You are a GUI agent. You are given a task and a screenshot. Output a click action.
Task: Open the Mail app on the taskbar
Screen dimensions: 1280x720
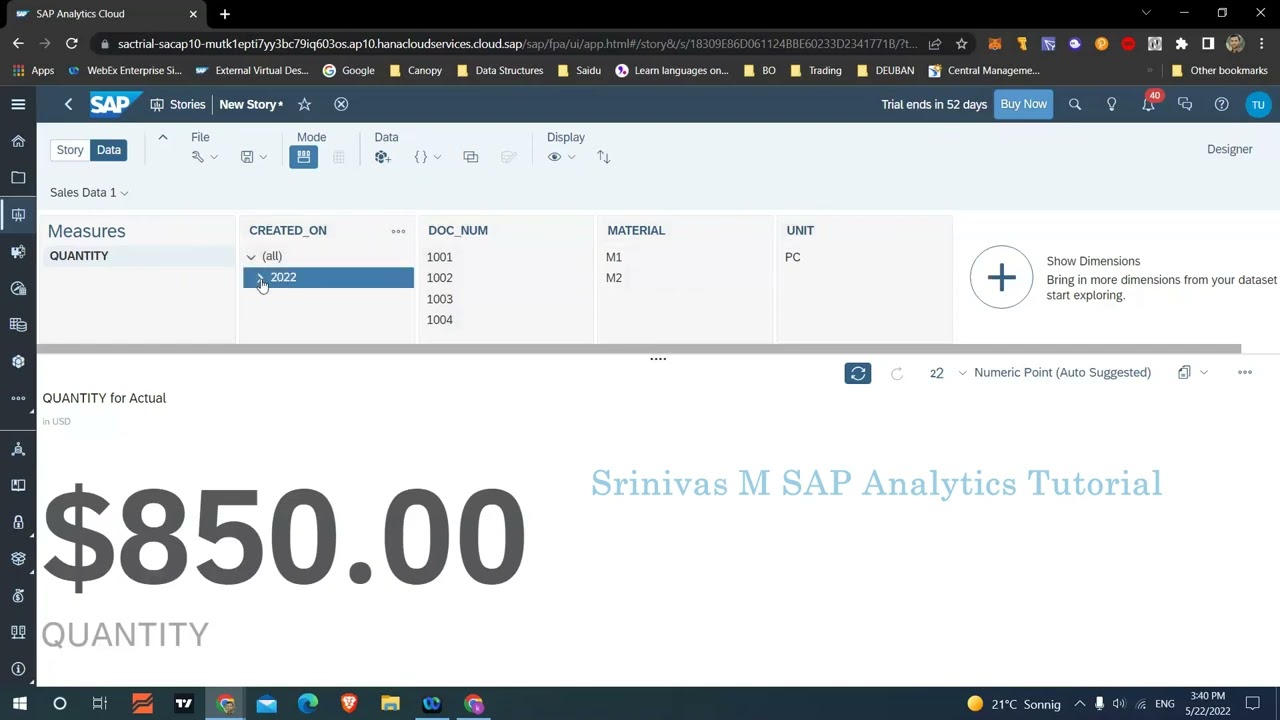click(x=266, y=704)
